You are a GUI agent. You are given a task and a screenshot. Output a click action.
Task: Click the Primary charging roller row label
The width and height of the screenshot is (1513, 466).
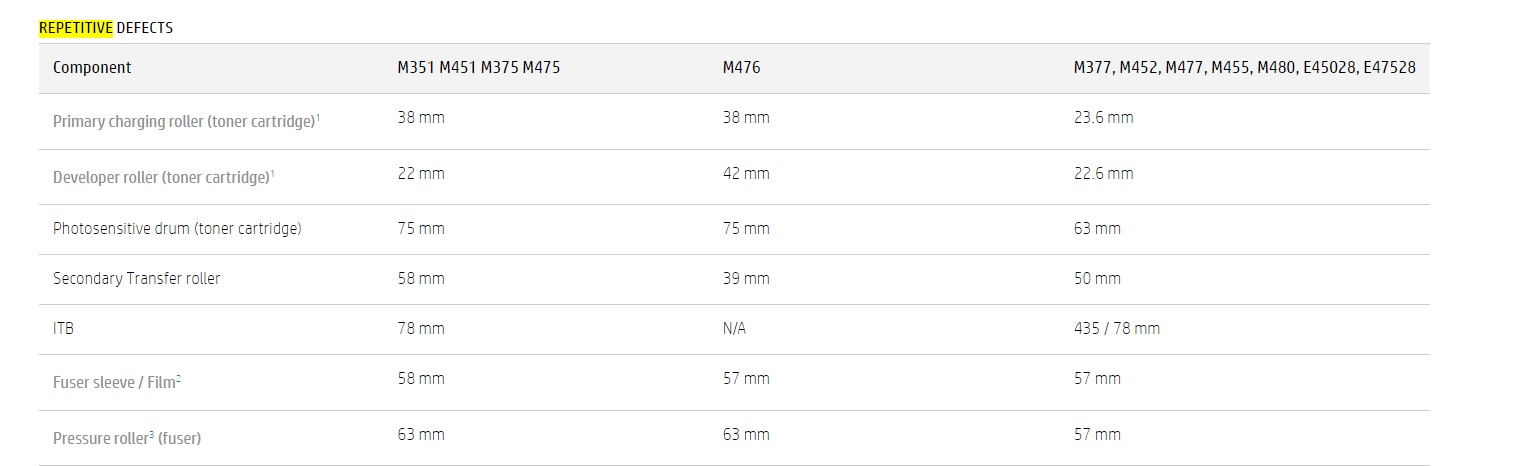click(x=186, y=121)
